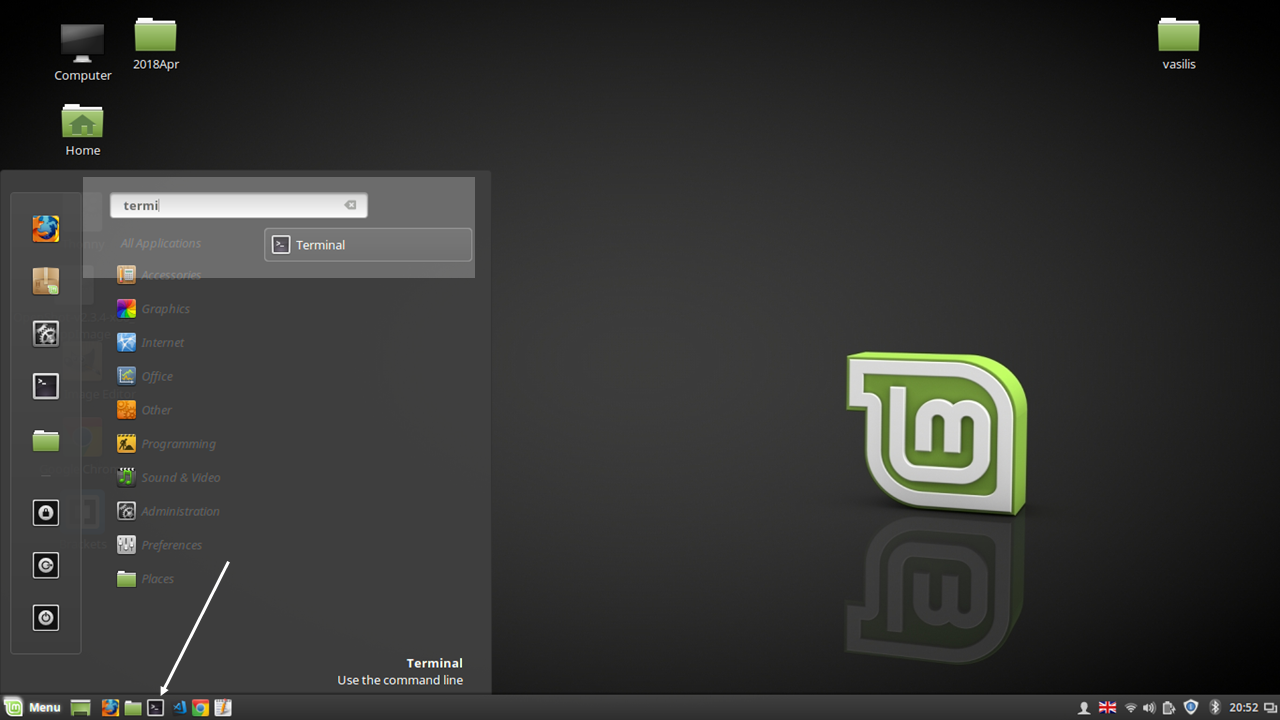
Task: Open Files folder icon in favorites sidebar
Action: tap(45, 440)
